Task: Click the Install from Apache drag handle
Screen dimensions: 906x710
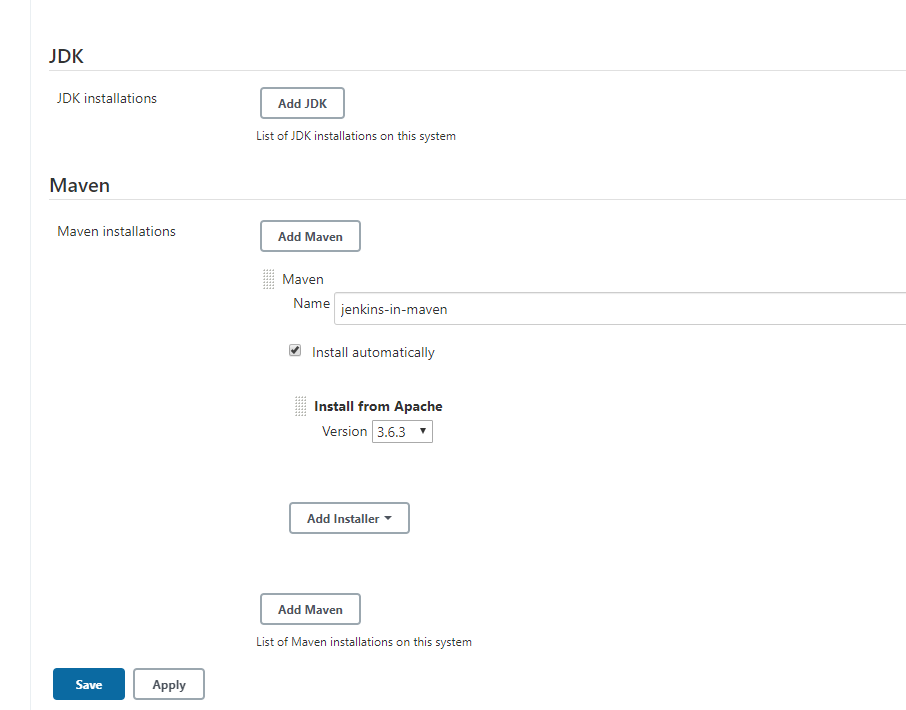Action: 300,406
